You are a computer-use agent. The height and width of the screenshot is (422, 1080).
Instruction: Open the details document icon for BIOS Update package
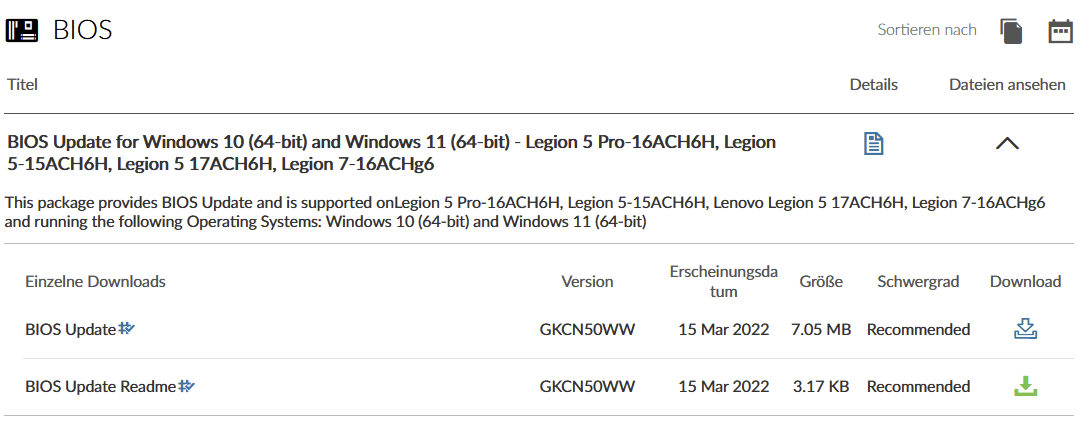[874, 144]
